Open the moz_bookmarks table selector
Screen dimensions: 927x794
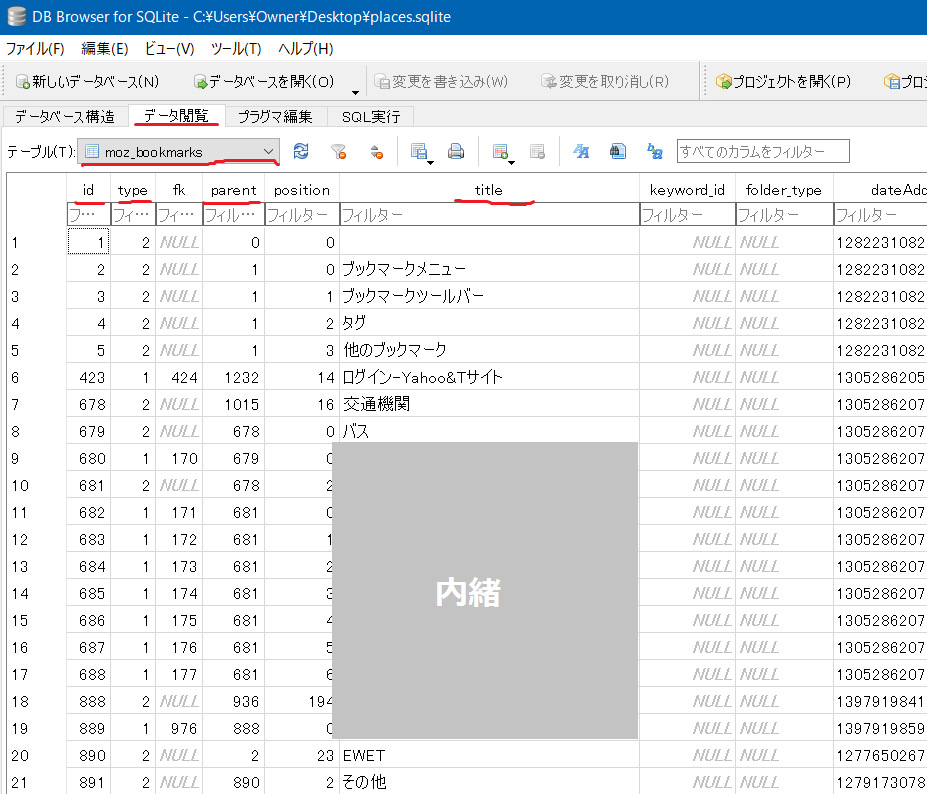[179, 152]
